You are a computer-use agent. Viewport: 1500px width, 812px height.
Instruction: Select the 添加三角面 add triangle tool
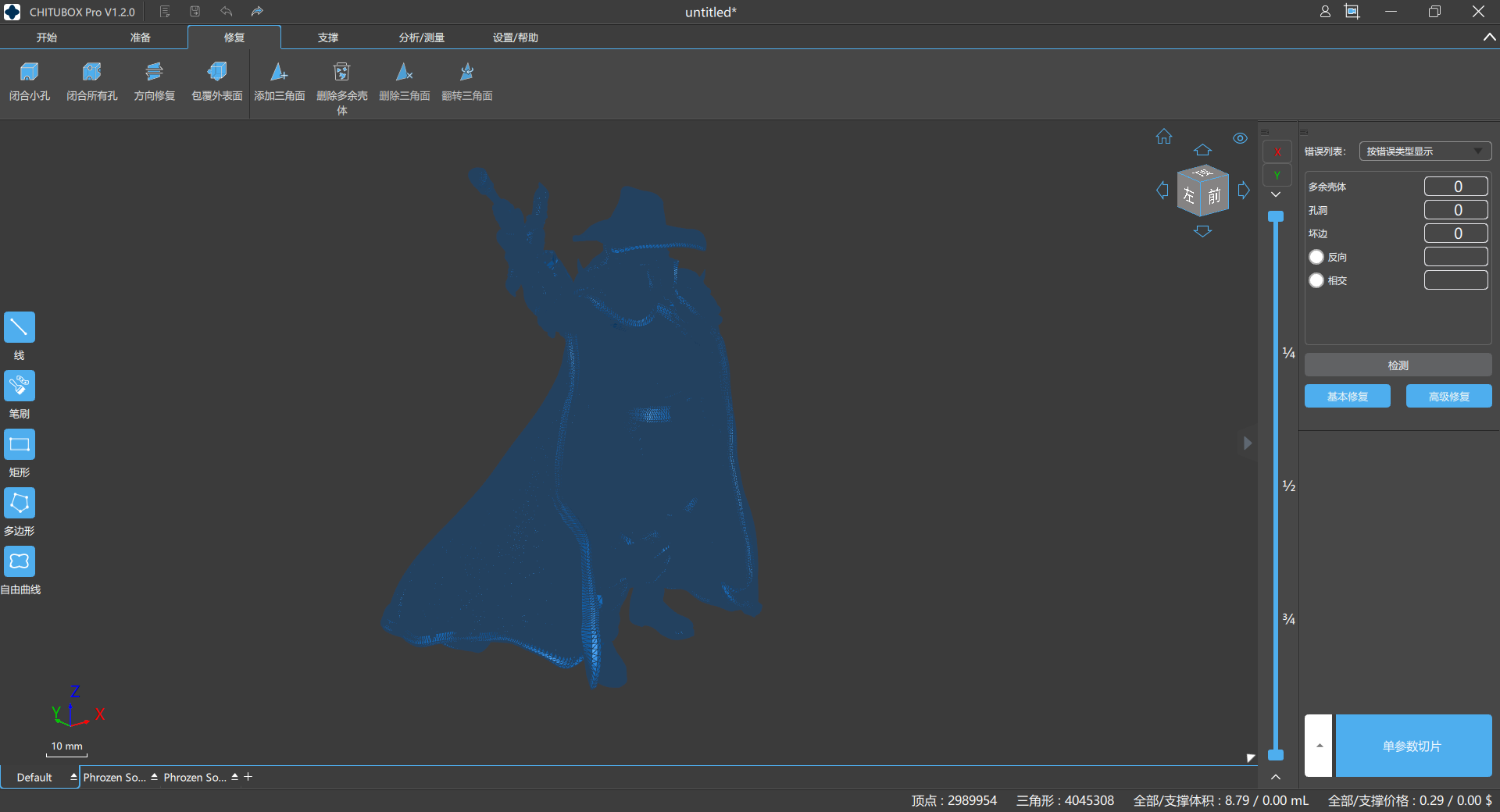(x=280, y=82)
